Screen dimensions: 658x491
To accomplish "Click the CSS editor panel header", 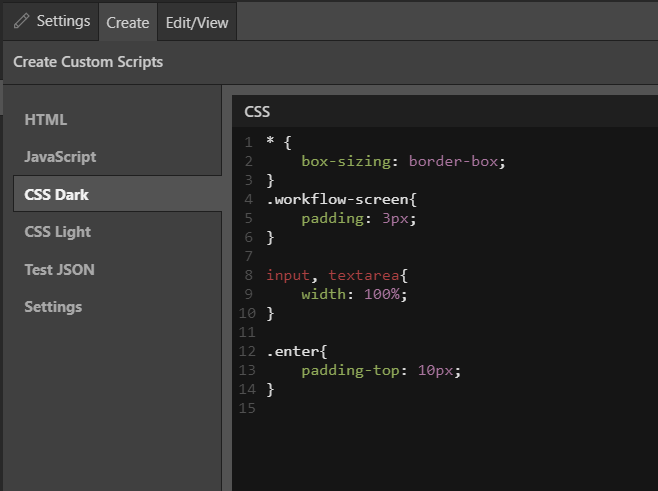I will (257, 112).
